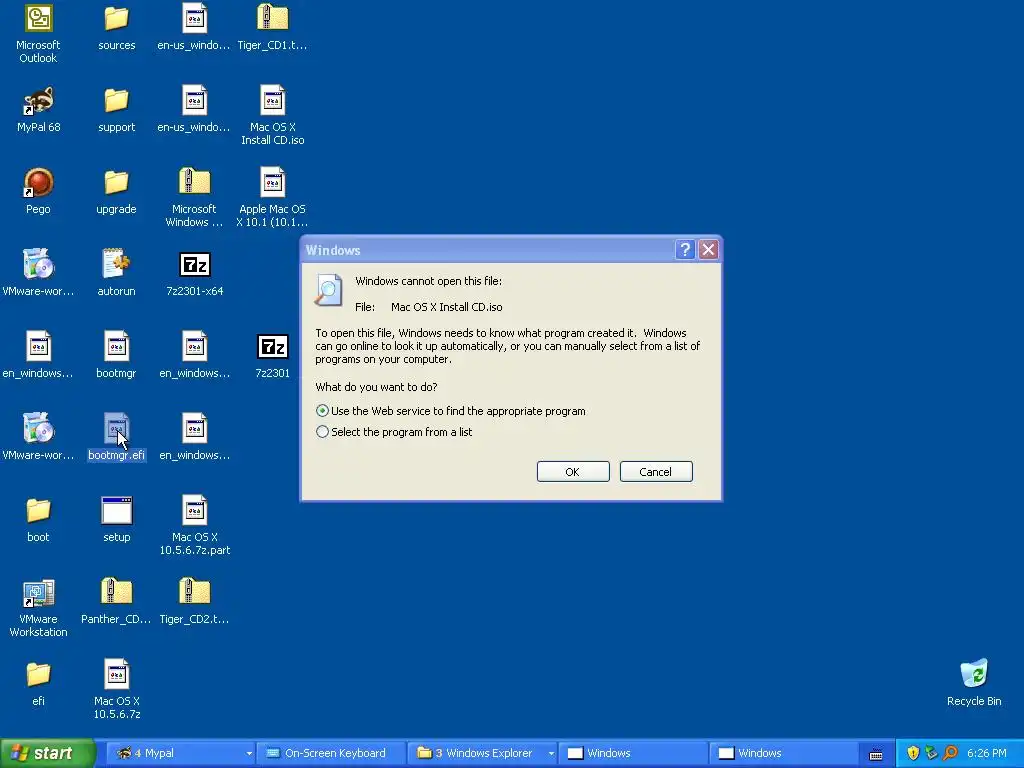Select the Tiger_CD2 archive icon
The image size is (1024, 768).
click(x=195, y=592)
